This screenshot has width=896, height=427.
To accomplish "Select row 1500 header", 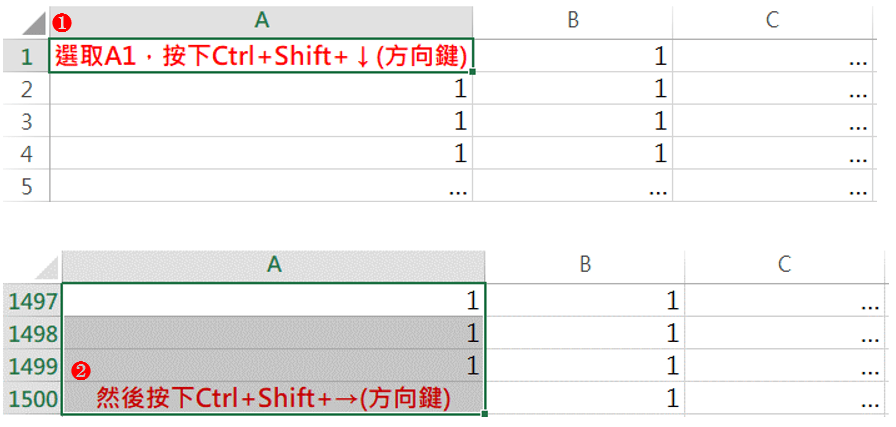I will coord(33,398).
